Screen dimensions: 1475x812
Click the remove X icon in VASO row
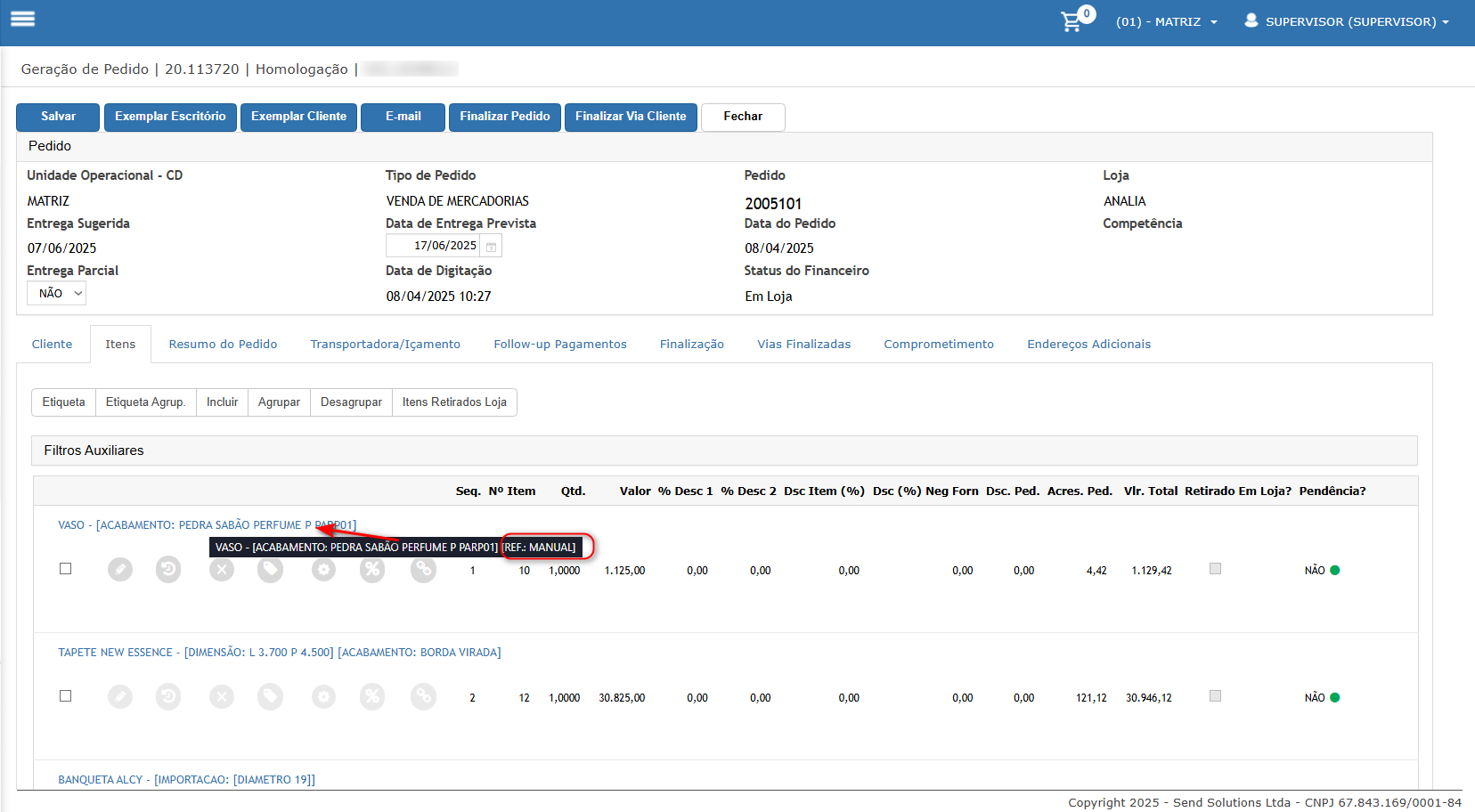tap(222, 571)
